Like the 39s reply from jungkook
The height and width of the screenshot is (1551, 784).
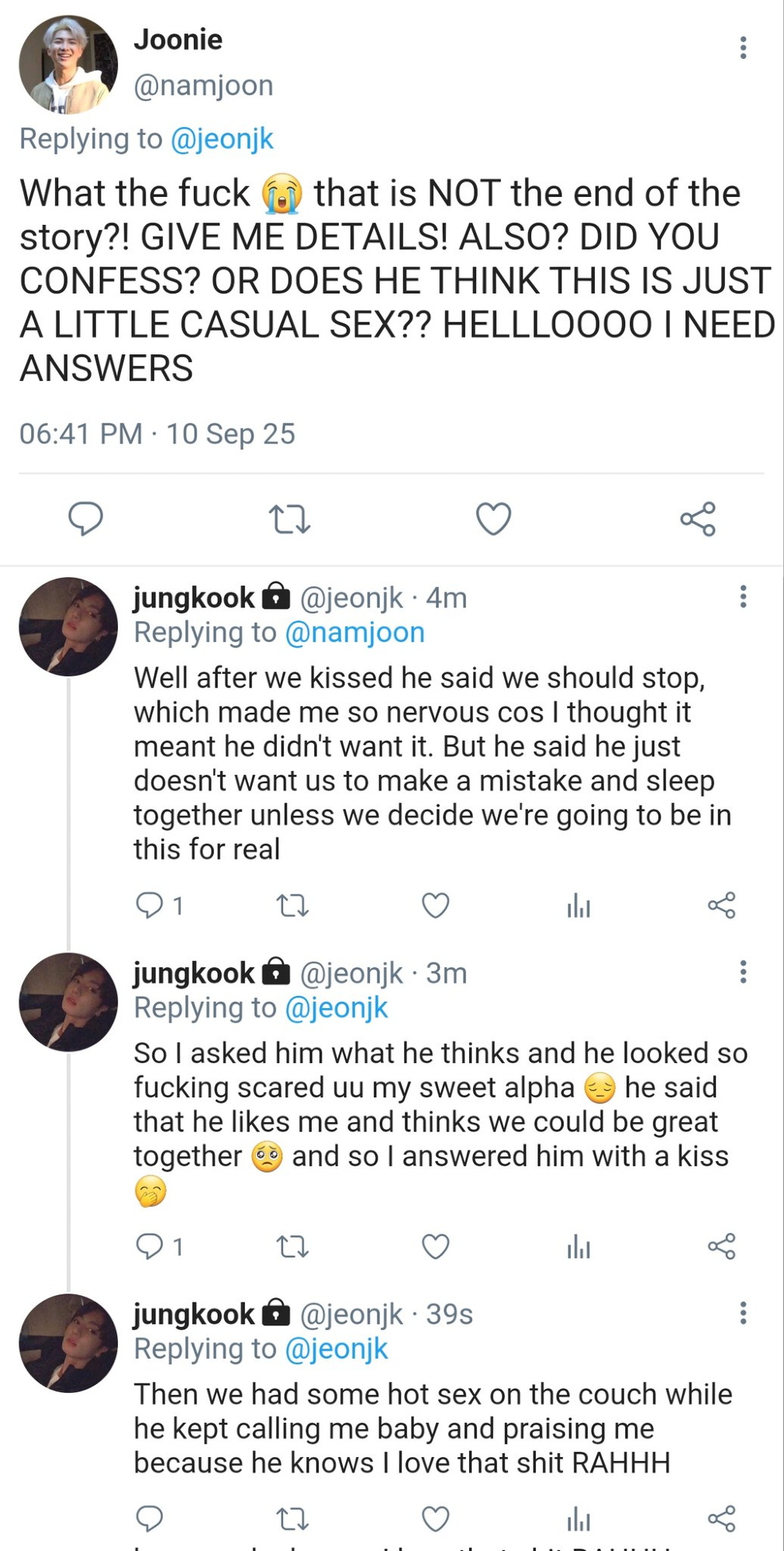point(435,1518)
